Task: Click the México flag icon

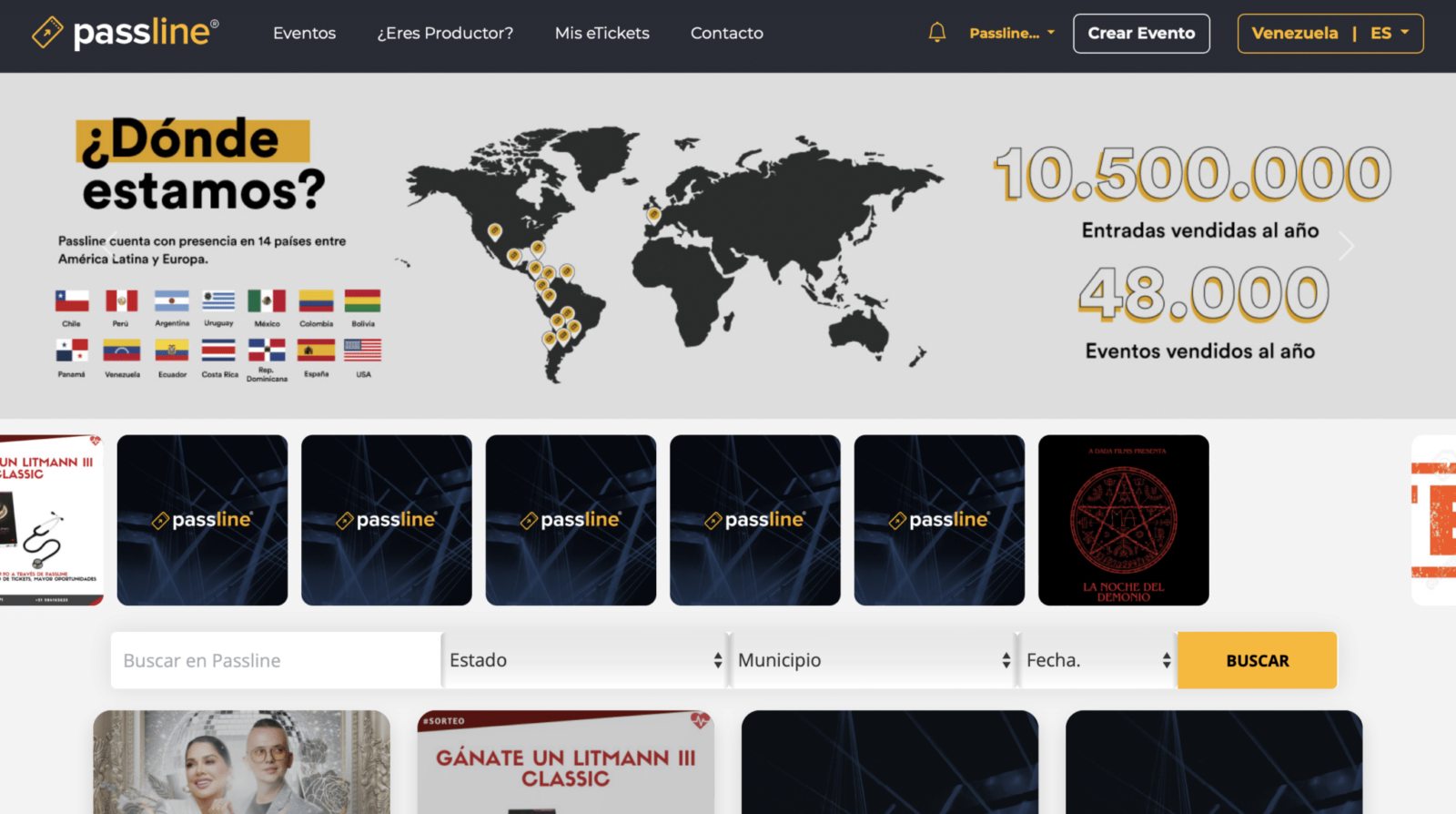Action: coord(267,300)
